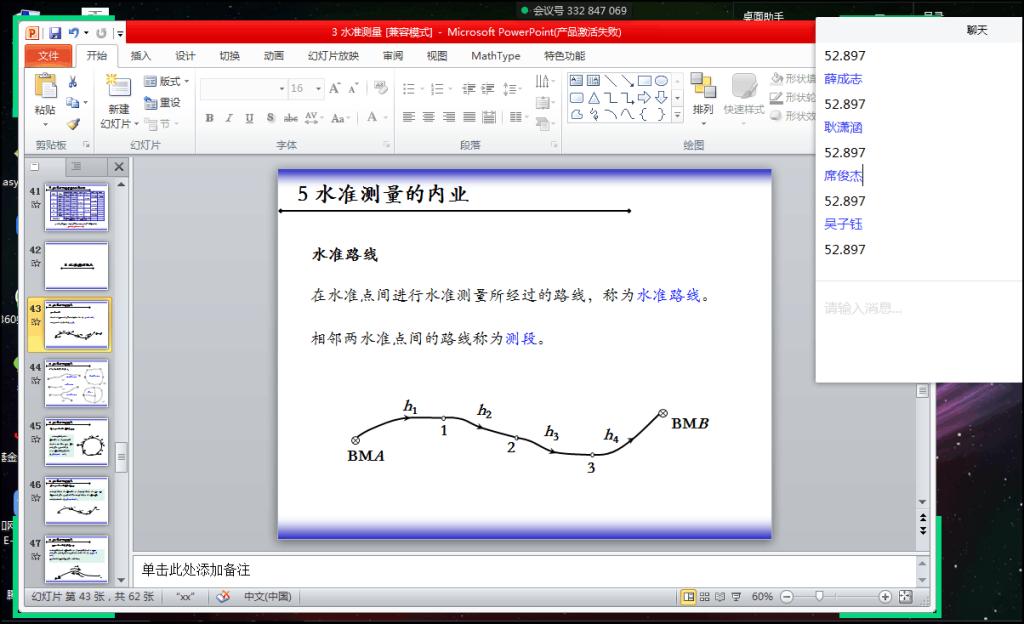Select slide 45 thumbnail
1024x624 pixels.
pos(77,441)
